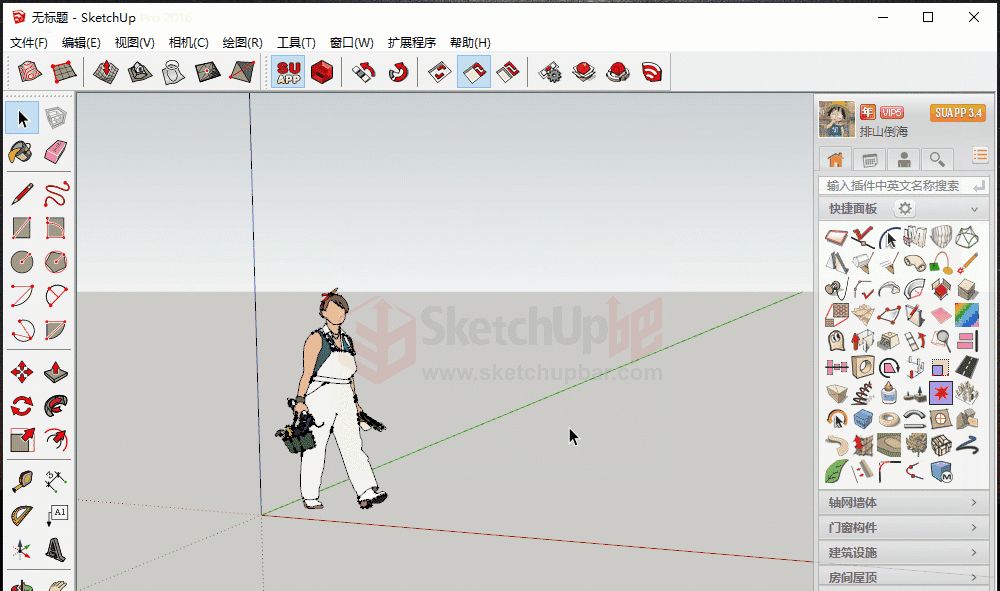The height and width of the screenshot is (591, 1000).
Task: Choose the Tape Measure tool
Action: click(21, 481)
